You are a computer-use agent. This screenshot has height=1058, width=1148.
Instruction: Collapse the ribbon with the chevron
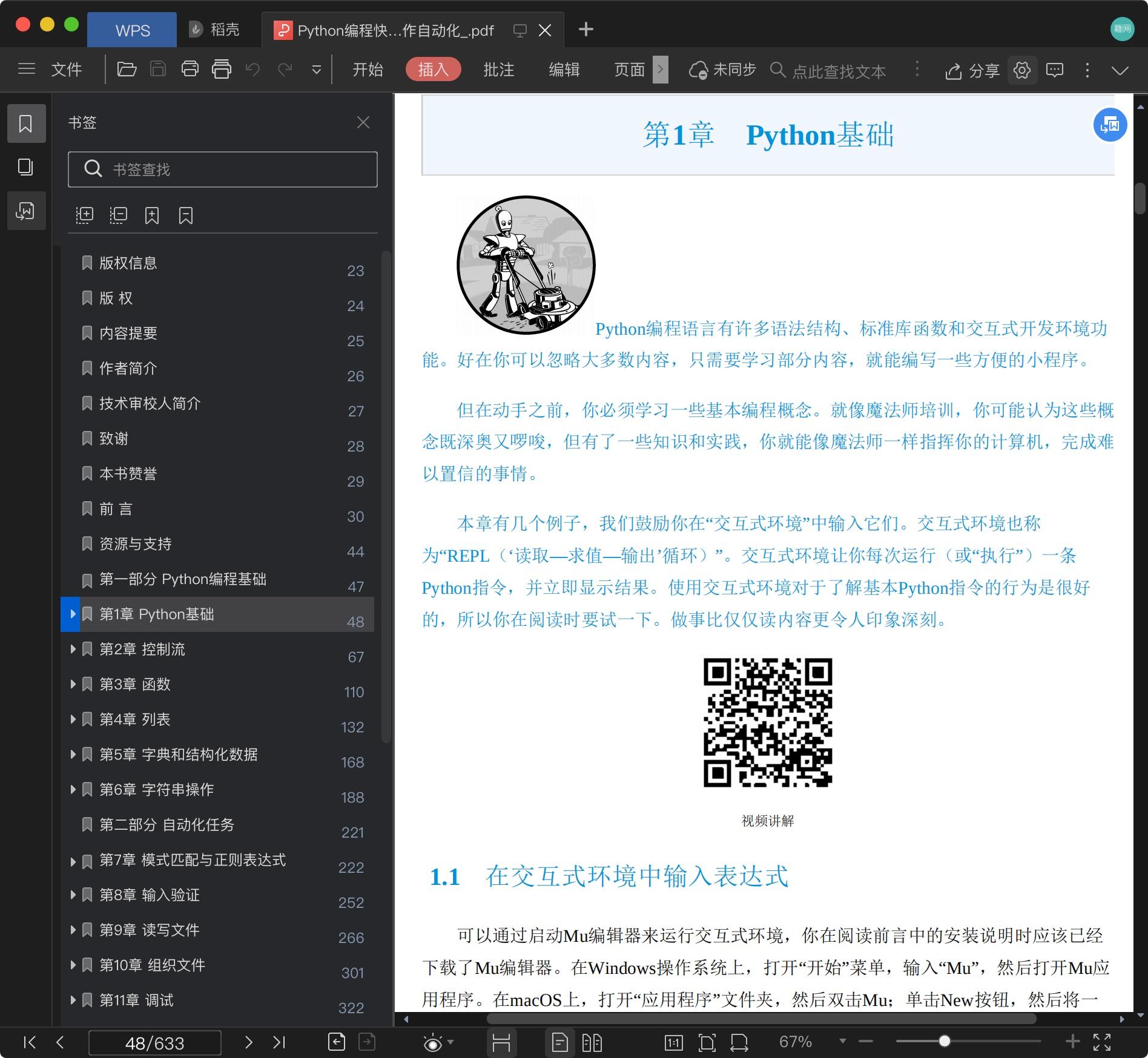pos(1120,71)
